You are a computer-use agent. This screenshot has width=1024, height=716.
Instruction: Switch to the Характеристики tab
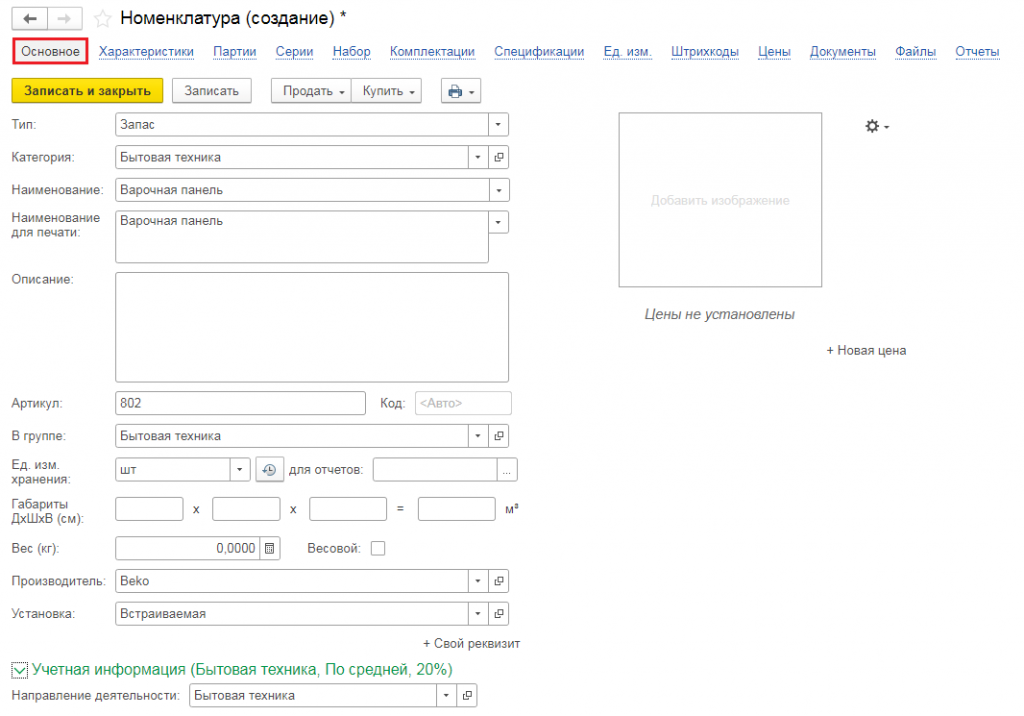click(146, 52)
